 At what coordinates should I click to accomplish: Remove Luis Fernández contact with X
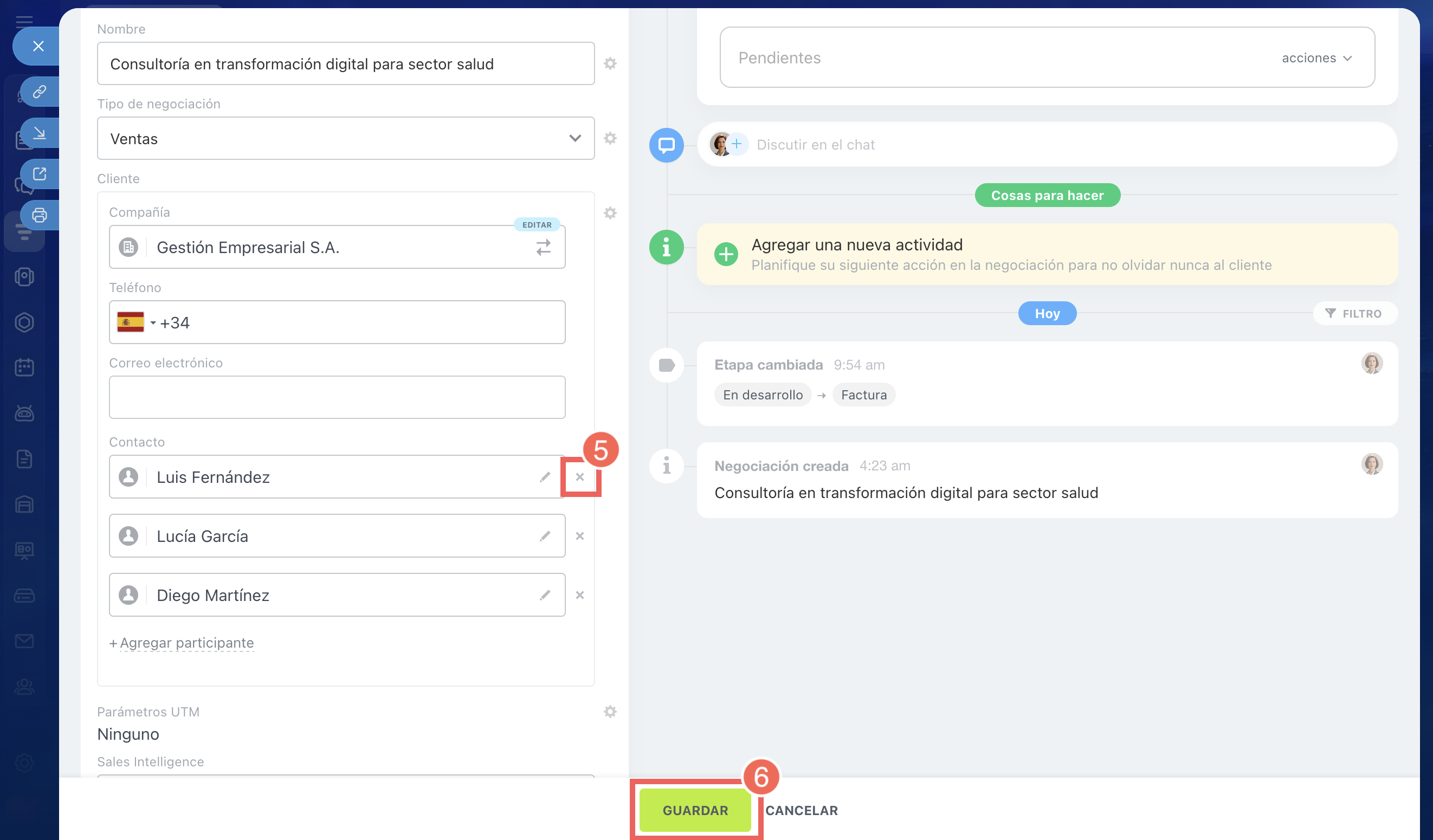click(579, 477)
